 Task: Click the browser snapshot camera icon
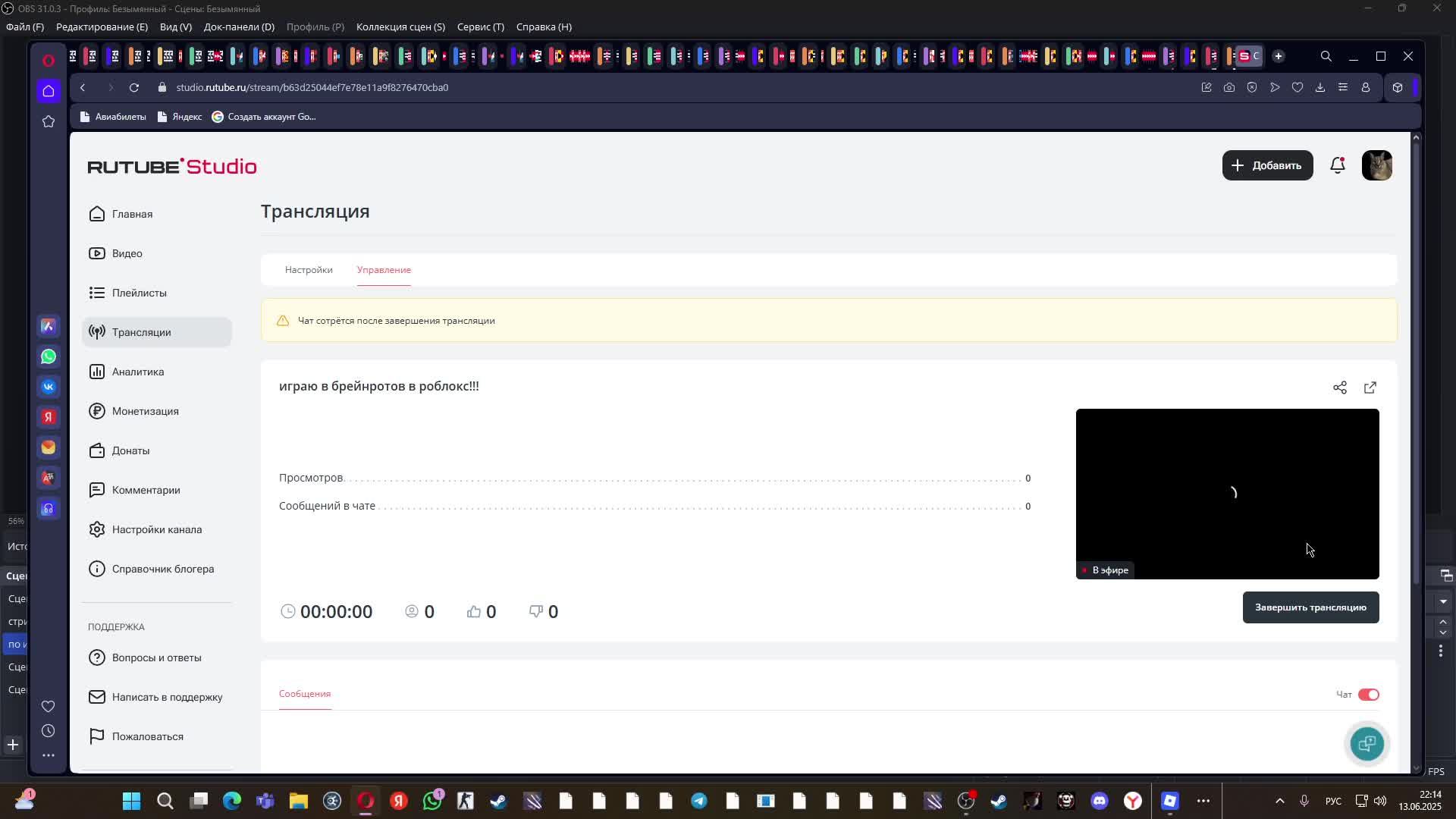pos(1229,88)
